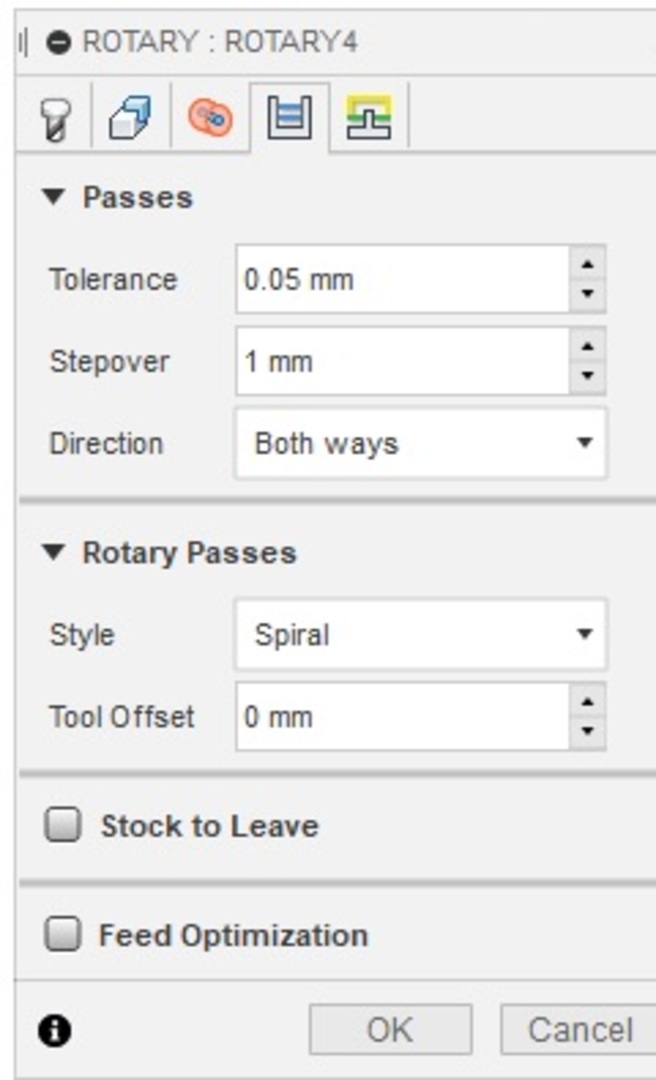The height and width of the screenshot is (1080, 656).
Task: Open the Direction dropdown showing Both ways
Action: click(x=421, y=443)
